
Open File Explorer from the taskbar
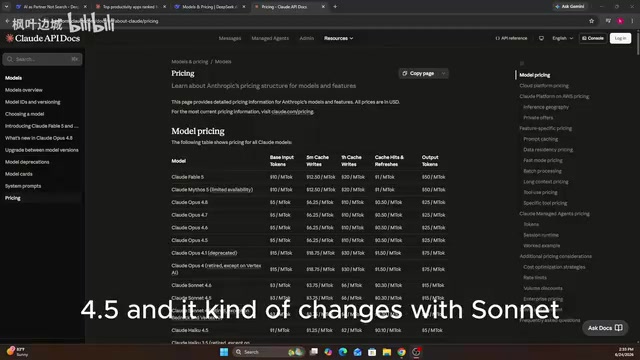[387, 352]
